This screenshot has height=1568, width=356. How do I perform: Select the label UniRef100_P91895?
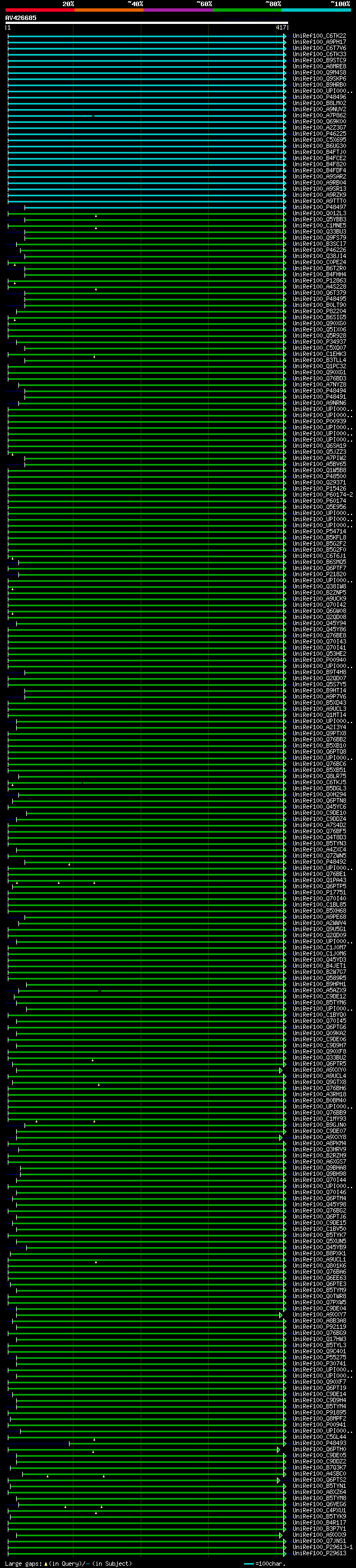[319, 1413]
